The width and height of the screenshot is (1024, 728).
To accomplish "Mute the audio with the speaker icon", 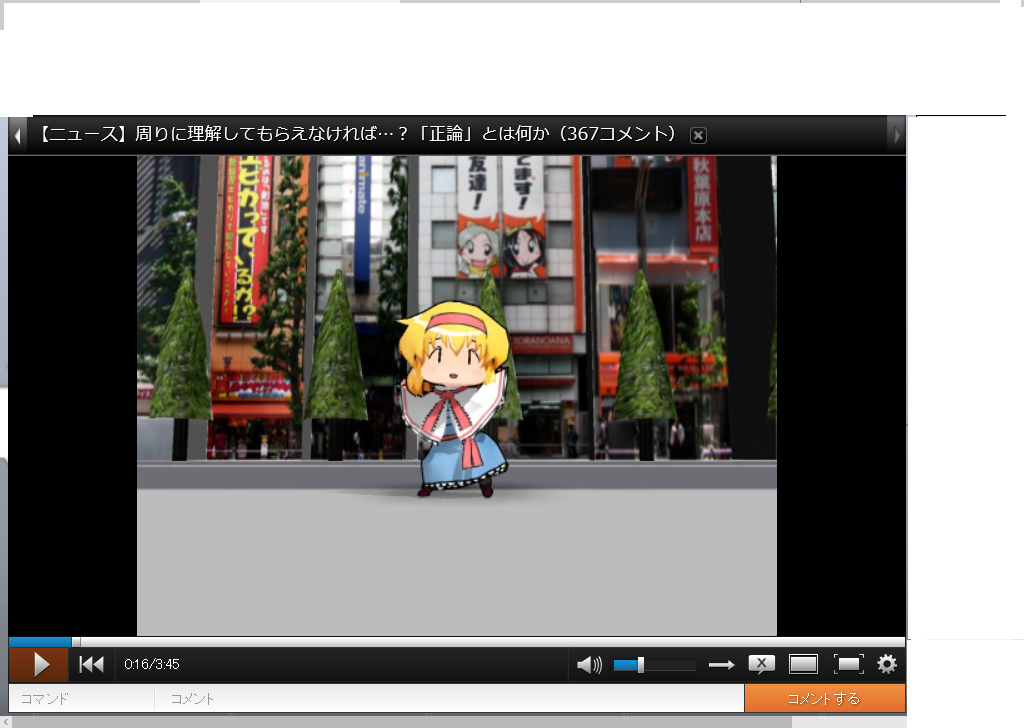I will [x=589, y=665].
